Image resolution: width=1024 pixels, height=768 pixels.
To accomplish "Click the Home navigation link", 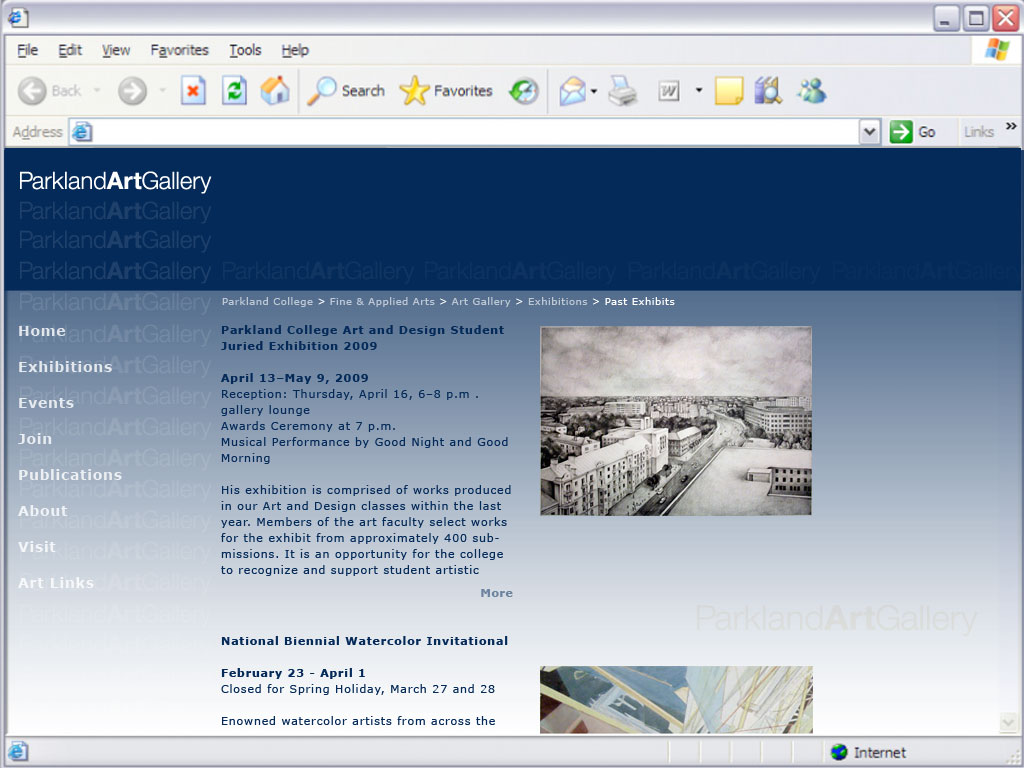I will point(42,331).
